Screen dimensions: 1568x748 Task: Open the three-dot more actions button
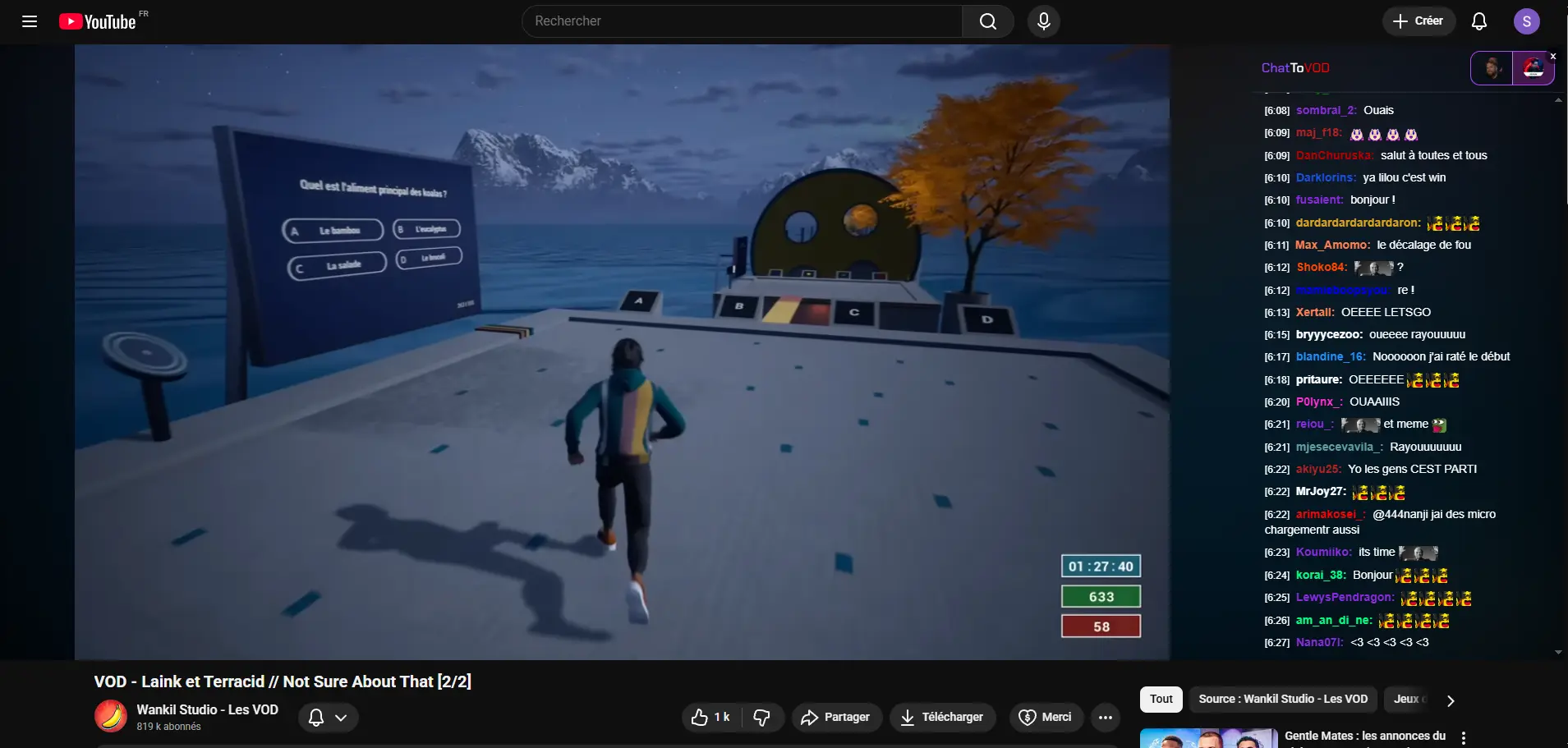pyautogui.click(x=1106, y=717)
